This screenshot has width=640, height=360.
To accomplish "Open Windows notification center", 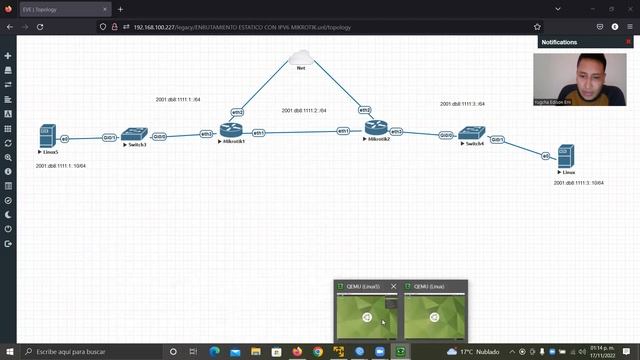I will pyautogui.click(x=627, y=351).
